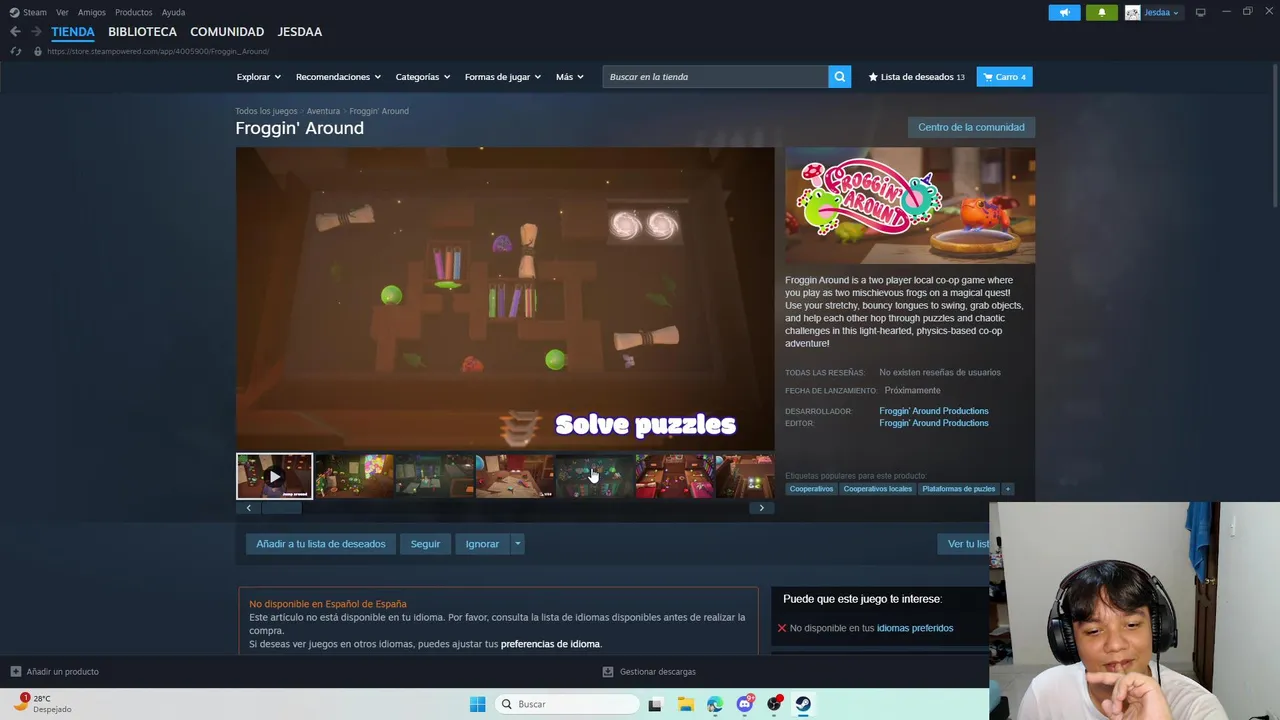Open the Ayuda menu

point(173,12)
